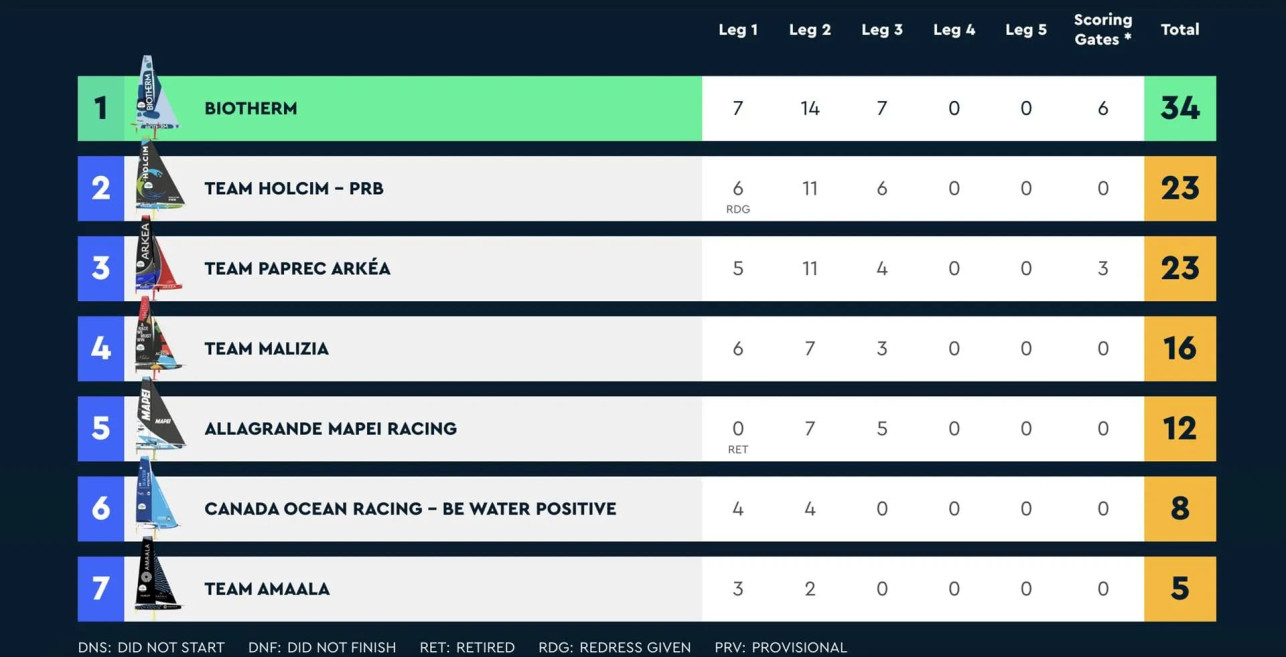The image size is (1286, 657).
Task: Click Biotherm's green total score 34
Action: pyautogui.click(x=1180, y=108)
